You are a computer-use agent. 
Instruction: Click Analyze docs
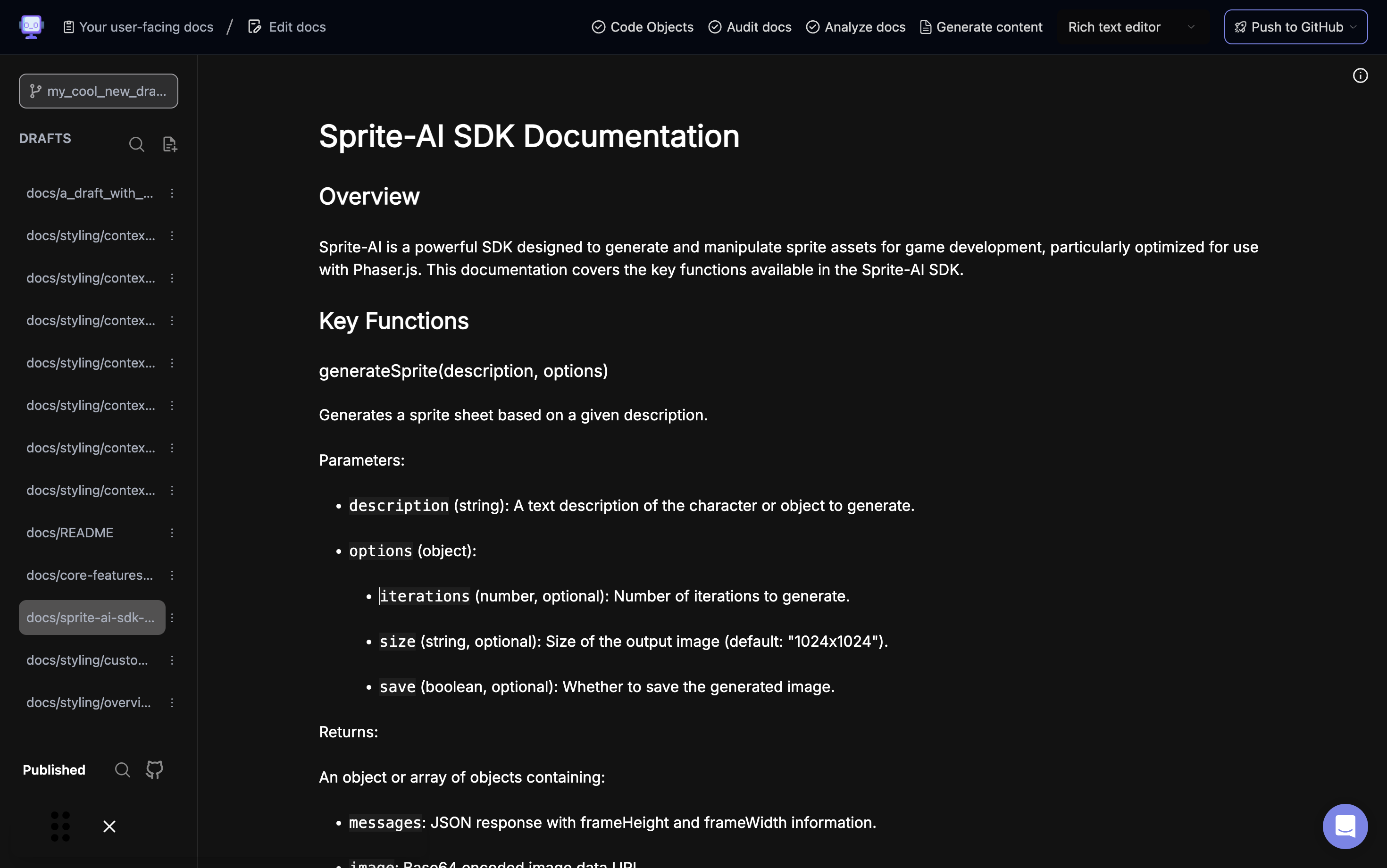click(x=855, y=27)
